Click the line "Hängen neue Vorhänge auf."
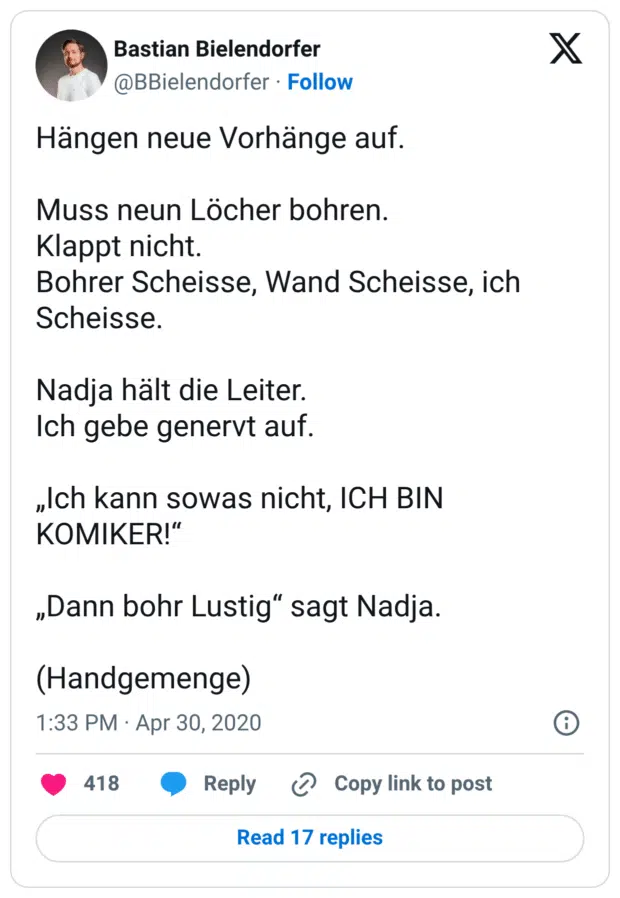Viewport: 620px width, 898px height. click(x=220, y=139)
